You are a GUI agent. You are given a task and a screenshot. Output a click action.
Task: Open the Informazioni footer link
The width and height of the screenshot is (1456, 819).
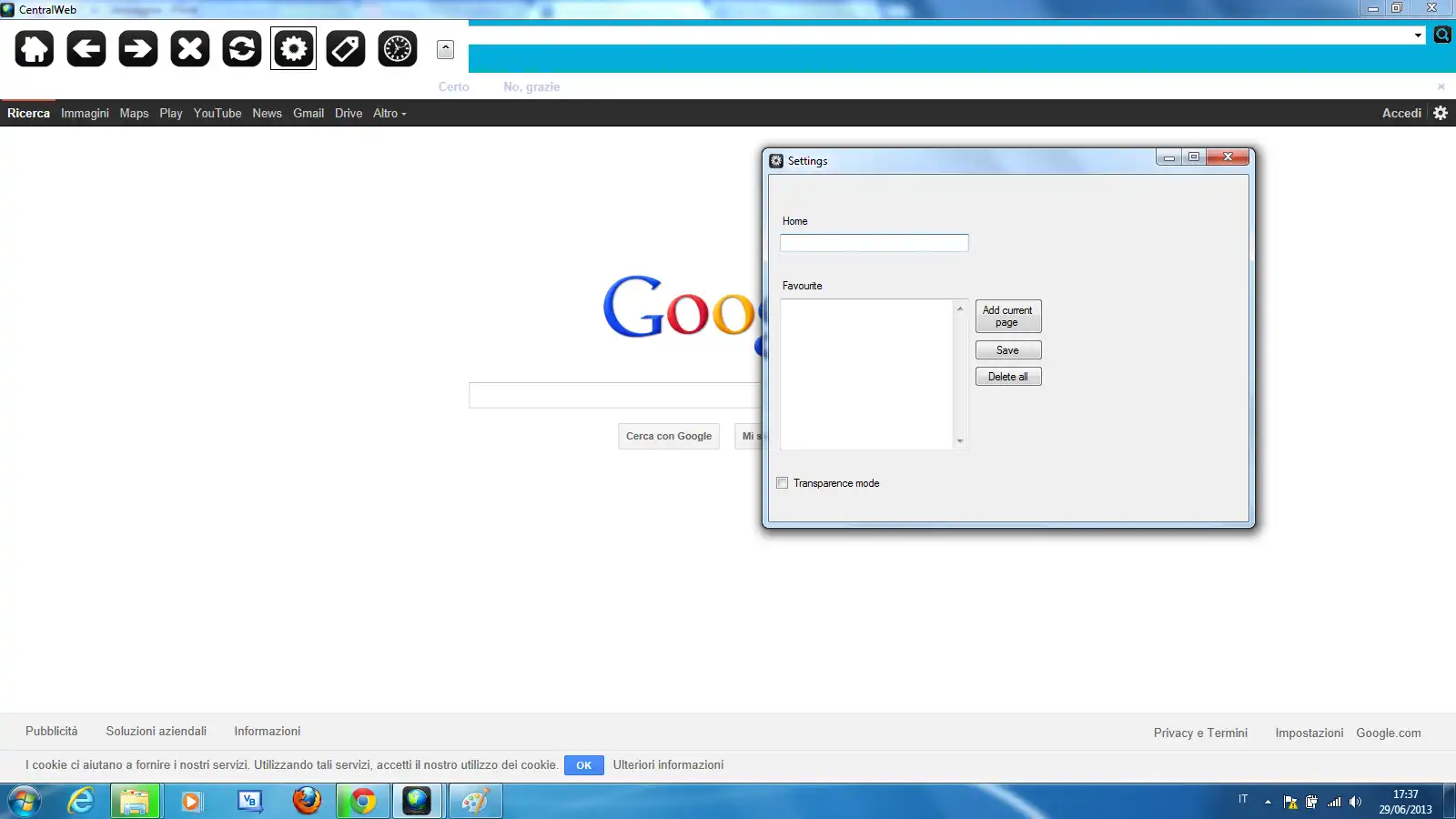tap(268, 731)
